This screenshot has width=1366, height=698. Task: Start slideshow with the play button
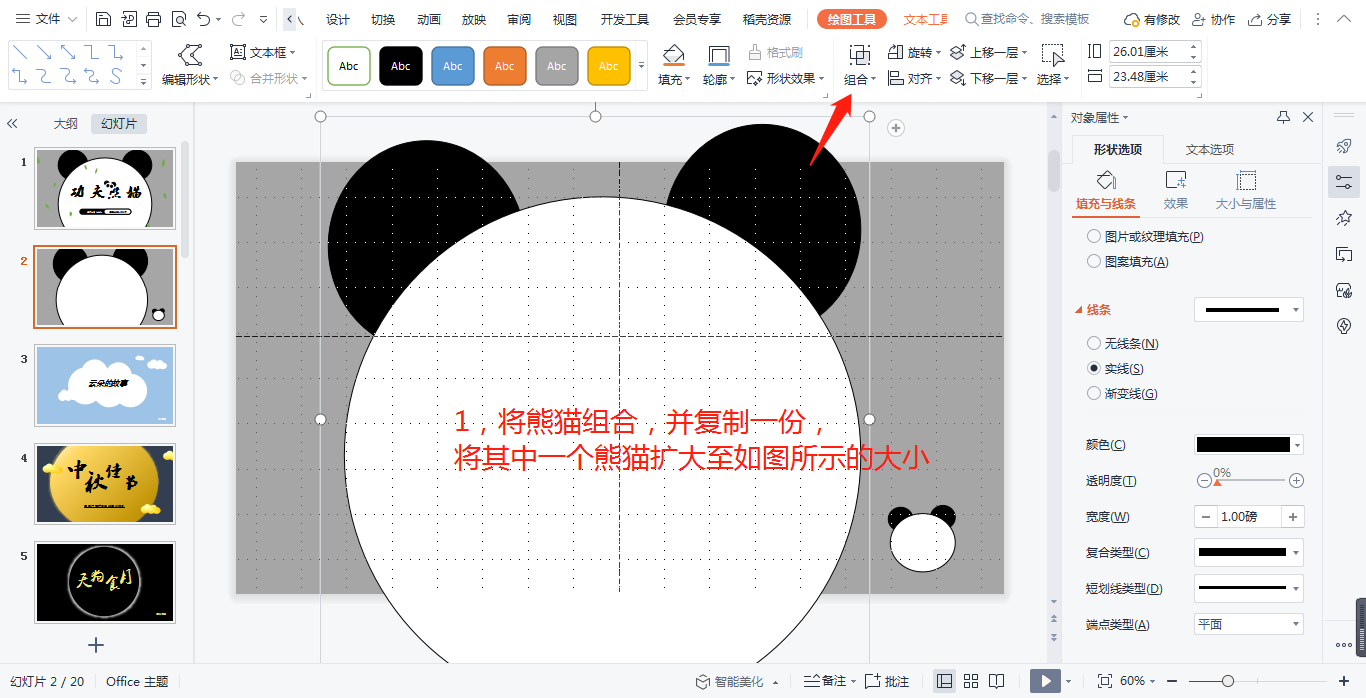[1045, 681]
